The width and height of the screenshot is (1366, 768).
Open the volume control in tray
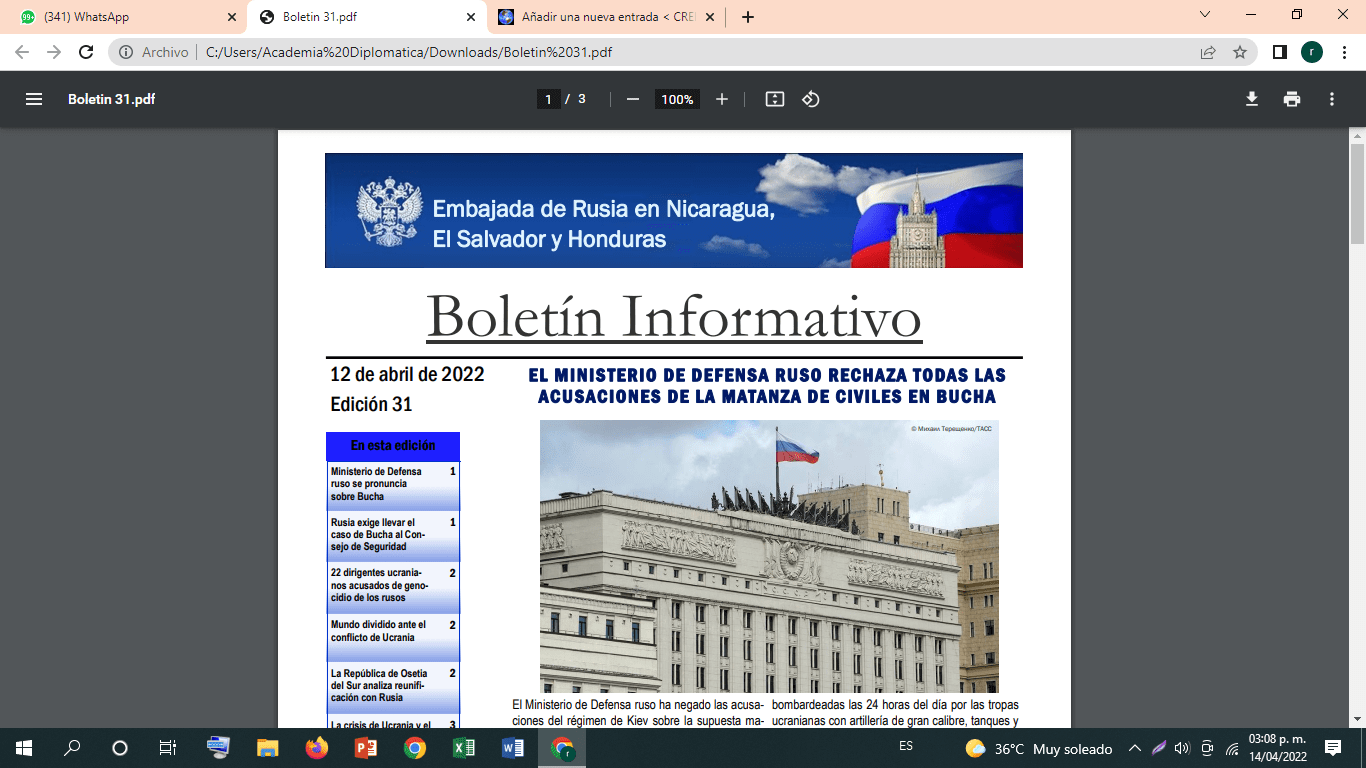tap(1182, 748)
